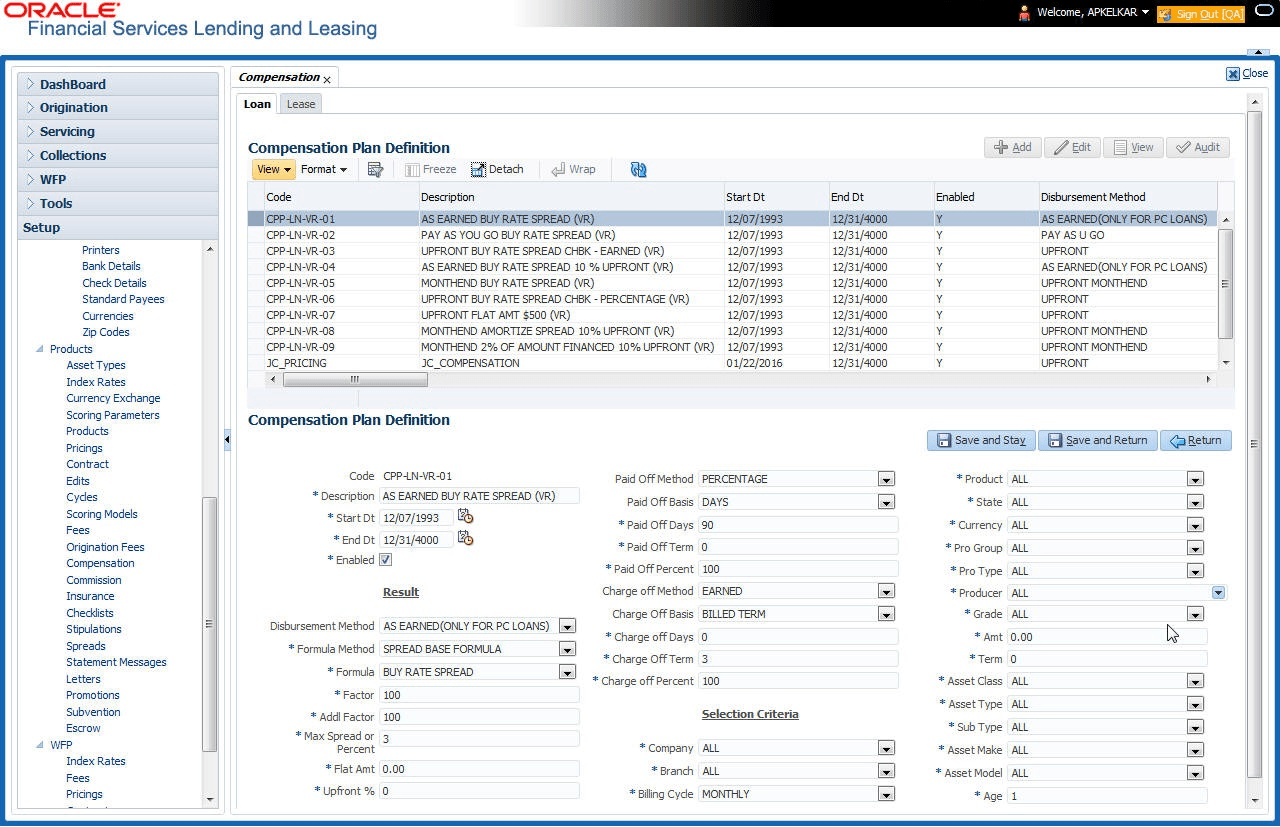The width and height of the screenshot is (1280, 827).
Task: Expand the Producer selection dropdown
Action: tap(1218, 593)
